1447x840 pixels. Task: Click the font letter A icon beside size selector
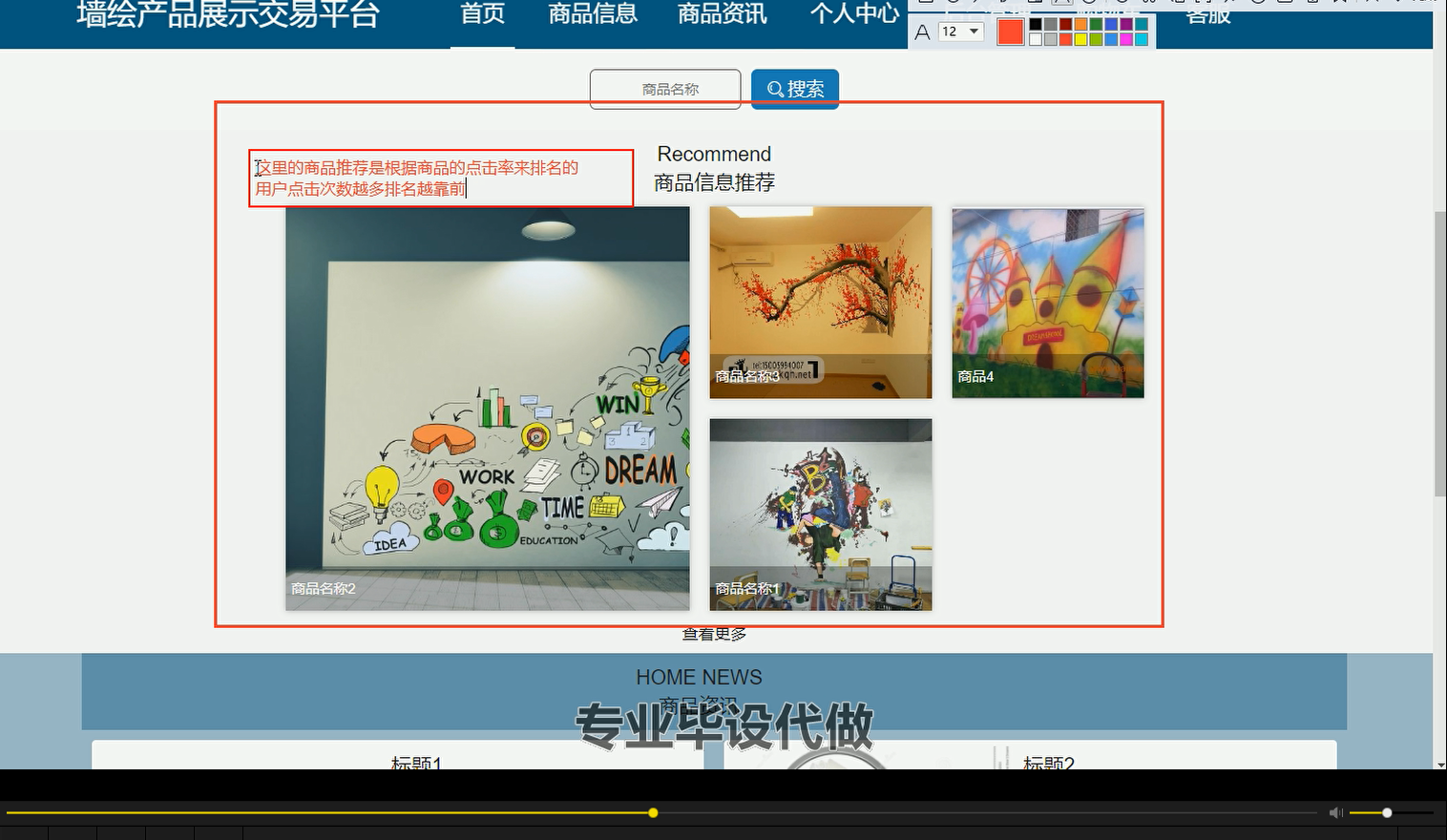tap(923, 33)
